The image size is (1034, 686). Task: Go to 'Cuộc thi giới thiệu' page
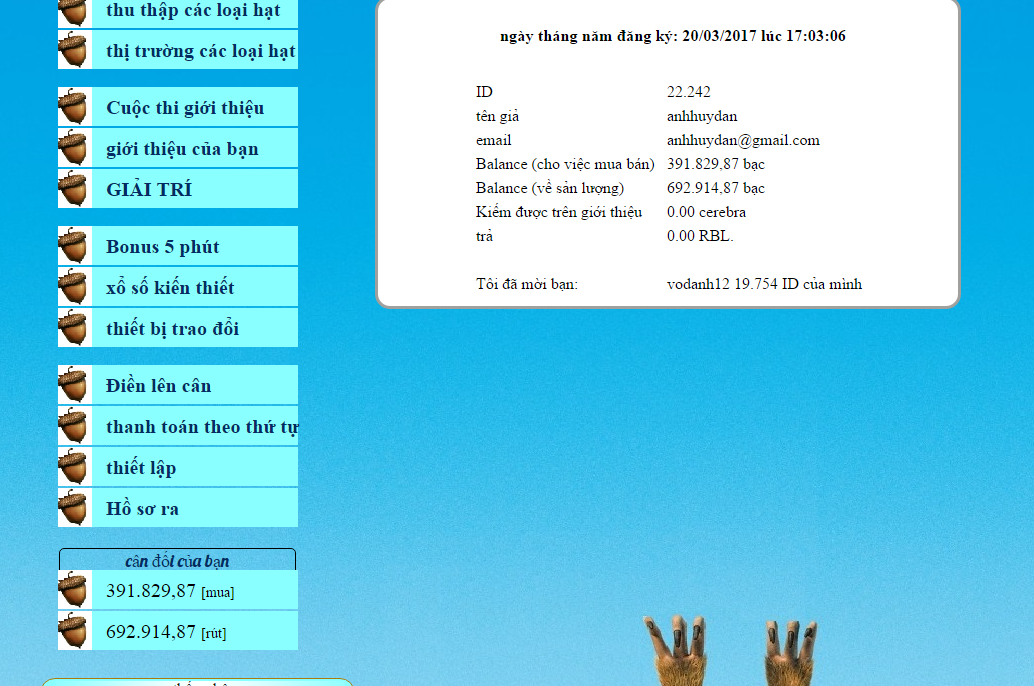[178, 107]
